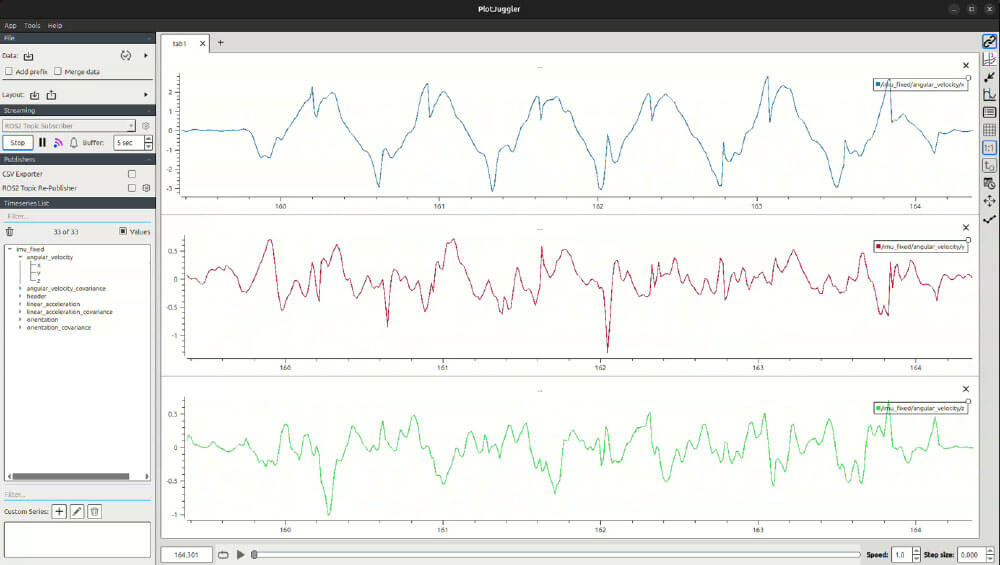This screenshot has height=565, width=1000.
Task: Expand the linear_acceleration tree node
Action: tap(20, 304)
